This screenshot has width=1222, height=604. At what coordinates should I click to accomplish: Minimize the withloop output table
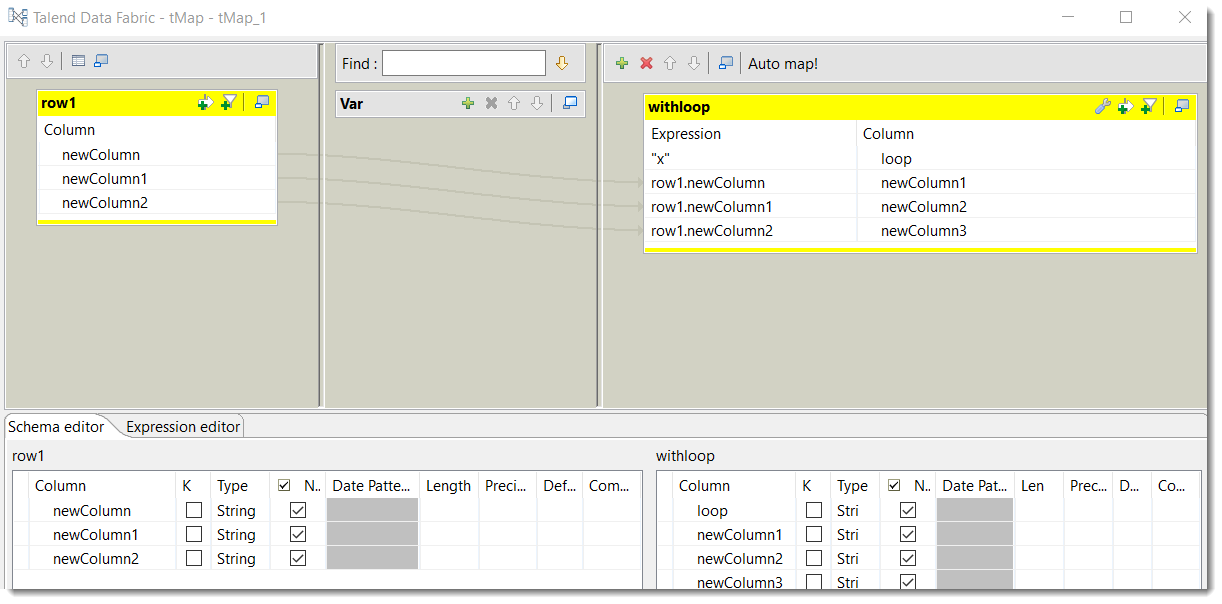[1182, 106]
